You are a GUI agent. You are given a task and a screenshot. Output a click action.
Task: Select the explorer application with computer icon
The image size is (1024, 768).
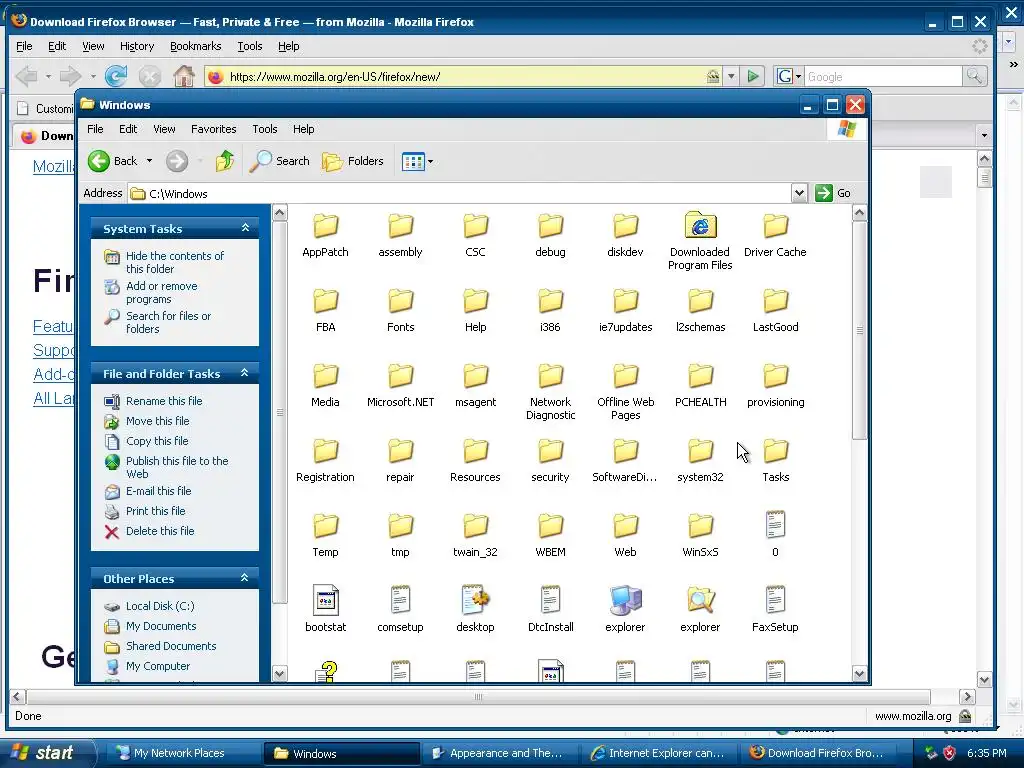pos(625,609)
